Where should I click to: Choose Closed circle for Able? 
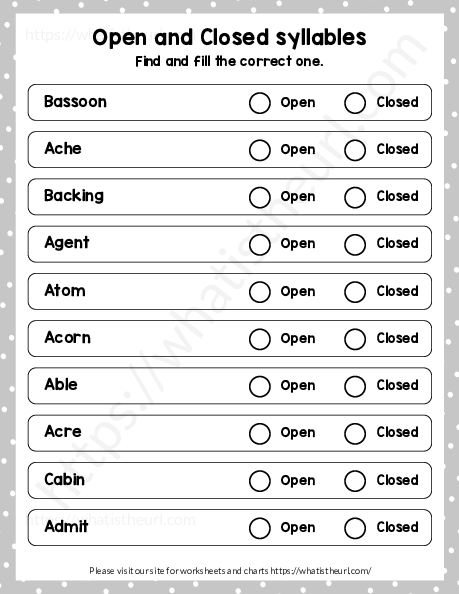(x=355, y=386)
